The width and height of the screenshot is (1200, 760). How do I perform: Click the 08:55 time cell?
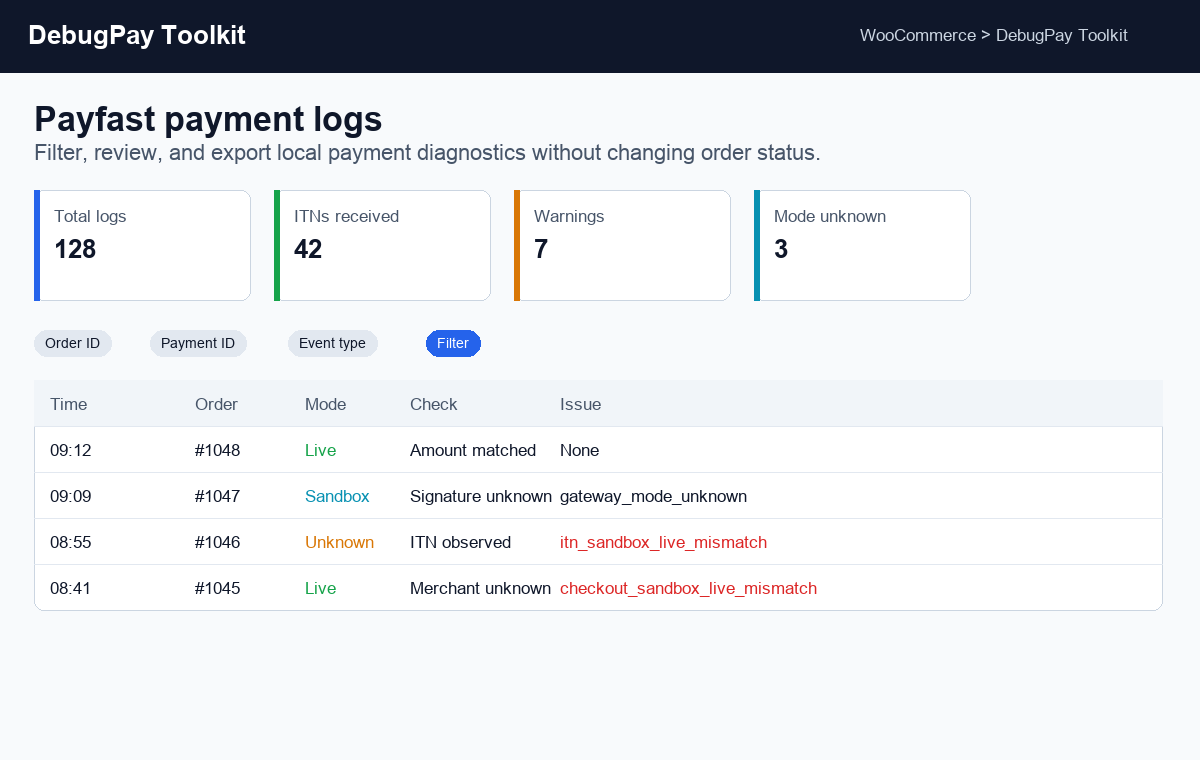71,542
